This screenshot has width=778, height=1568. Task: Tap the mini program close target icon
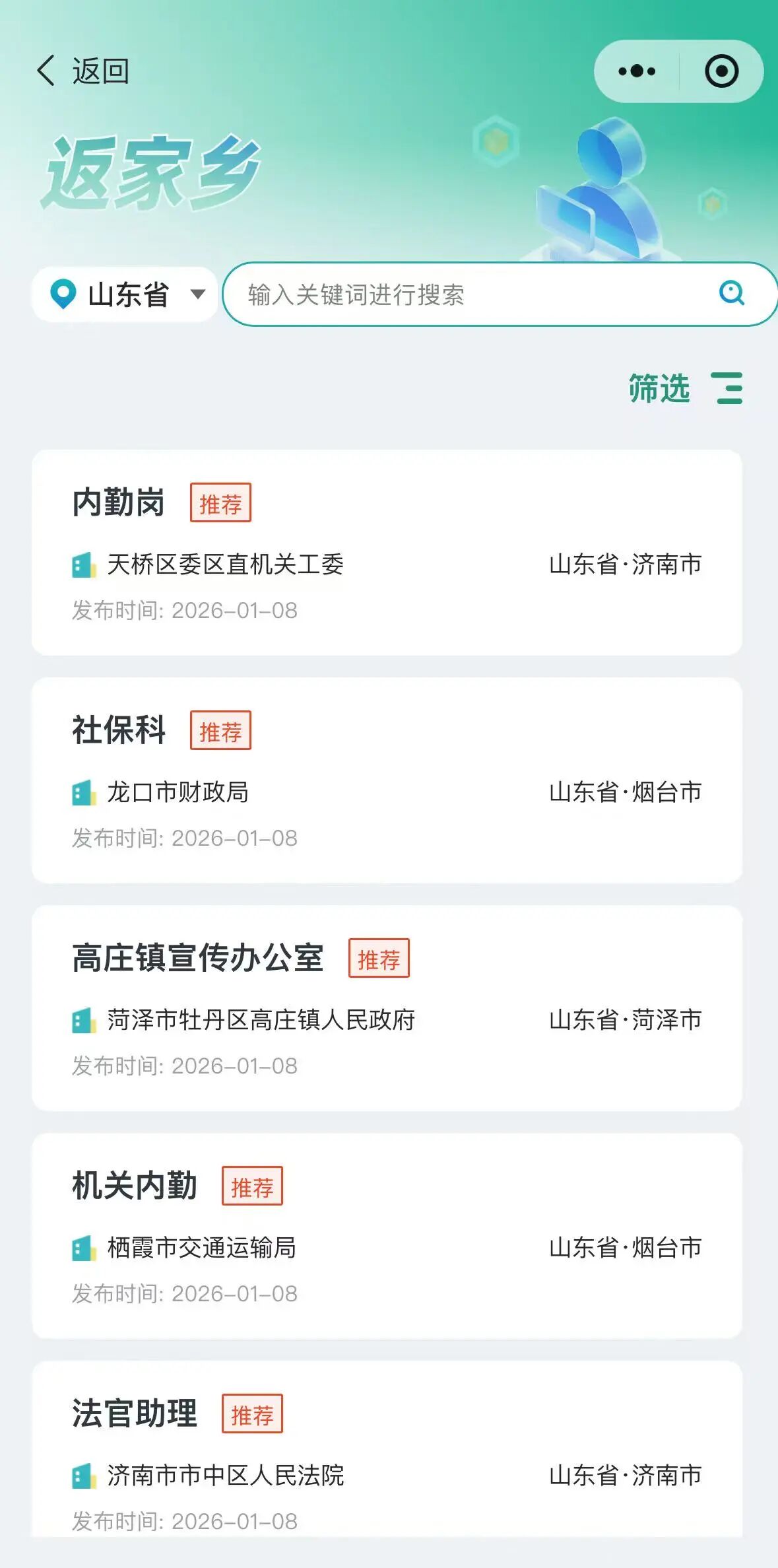point(721,71)
